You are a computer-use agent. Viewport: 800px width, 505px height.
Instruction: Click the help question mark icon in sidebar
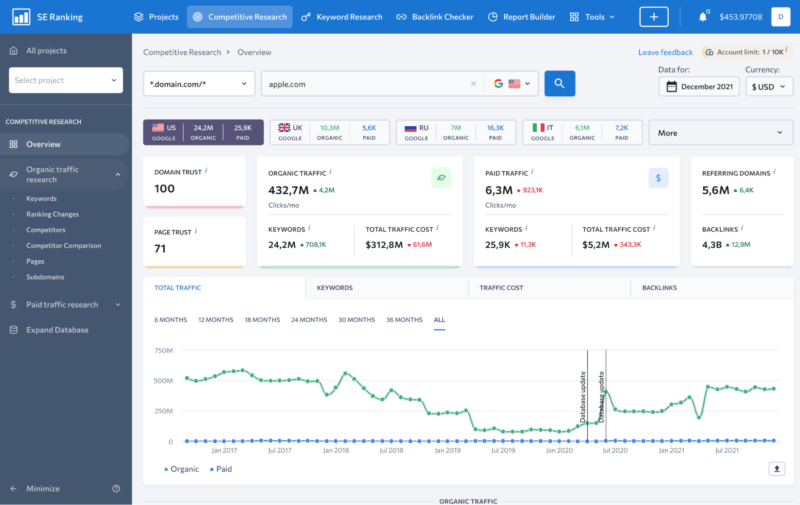tap(116, 489)
